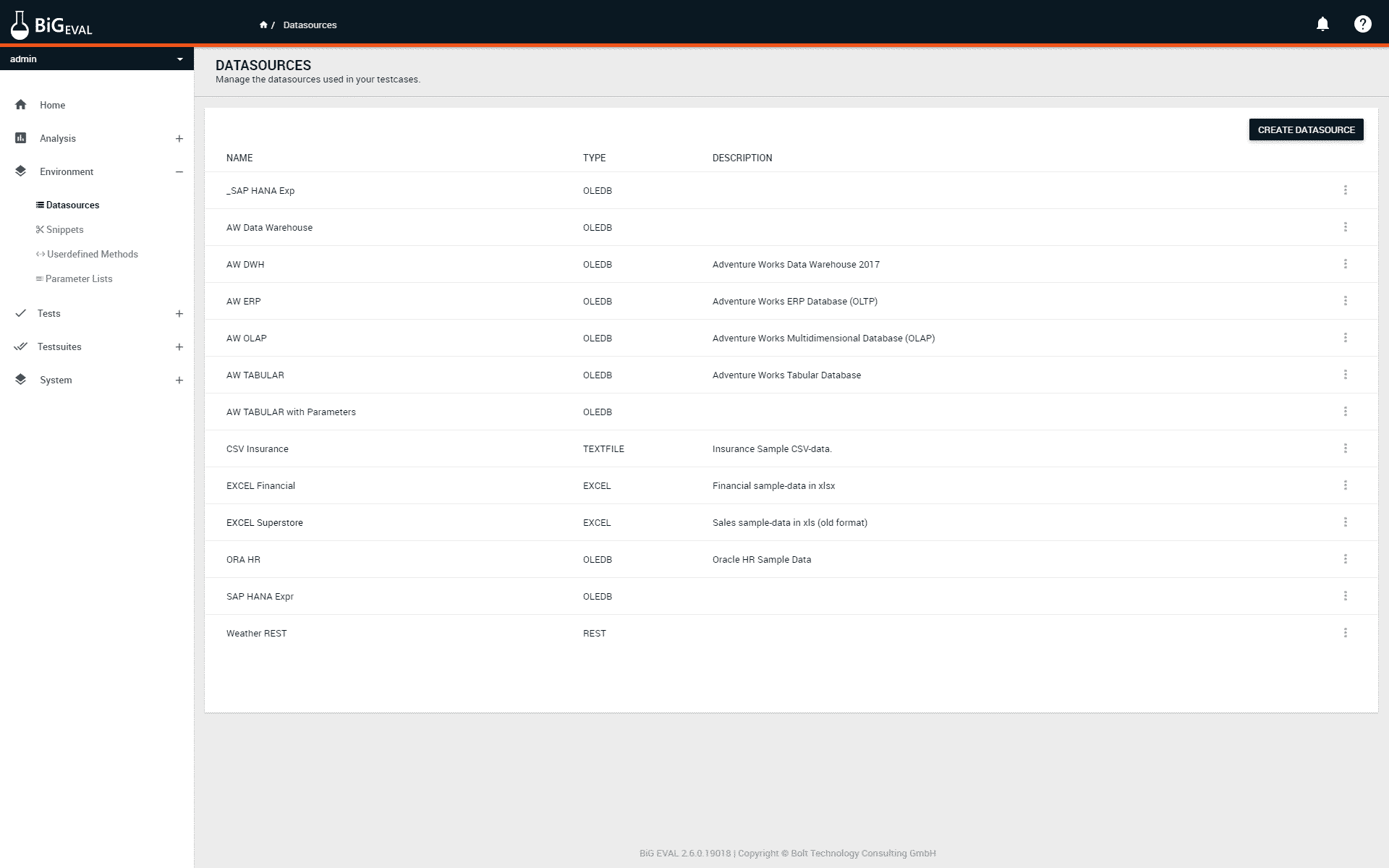The height and width of the screenshot is (868, 1389).
Task: Open row menu for _SAP HANA Exp
Action: 1345,190
